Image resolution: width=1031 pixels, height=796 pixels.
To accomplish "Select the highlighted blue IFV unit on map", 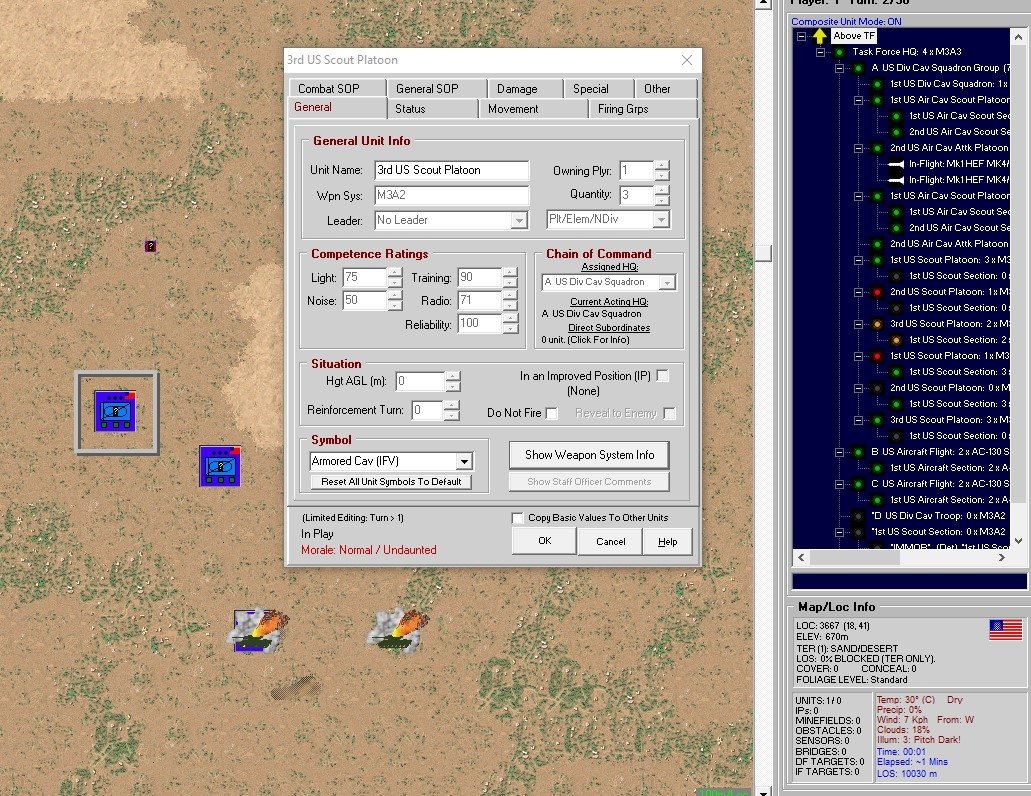I will (x=115, y=411).
